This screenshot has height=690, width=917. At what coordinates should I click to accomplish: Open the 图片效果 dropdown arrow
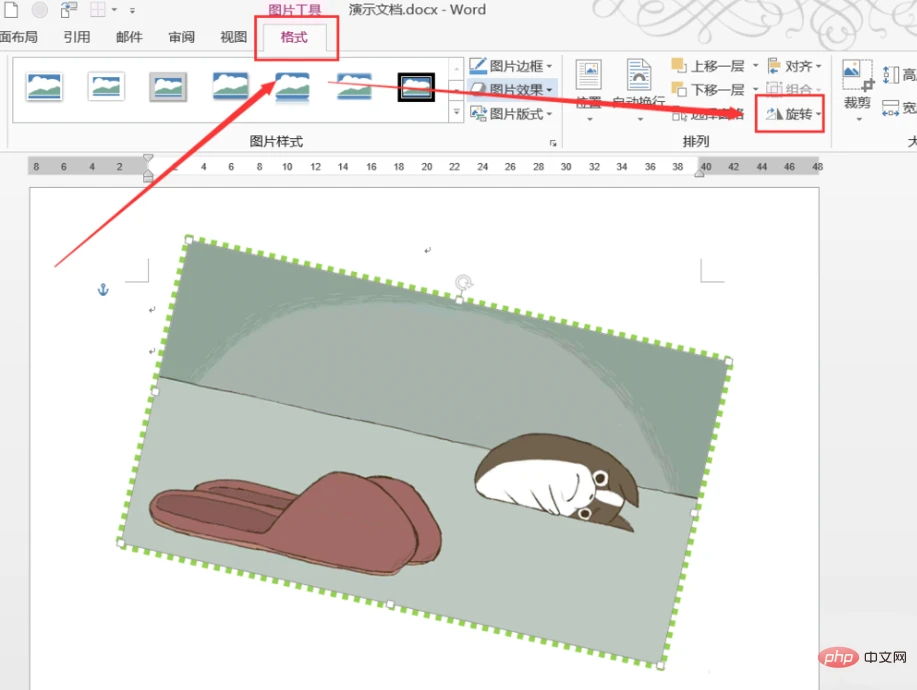(549, 89)
